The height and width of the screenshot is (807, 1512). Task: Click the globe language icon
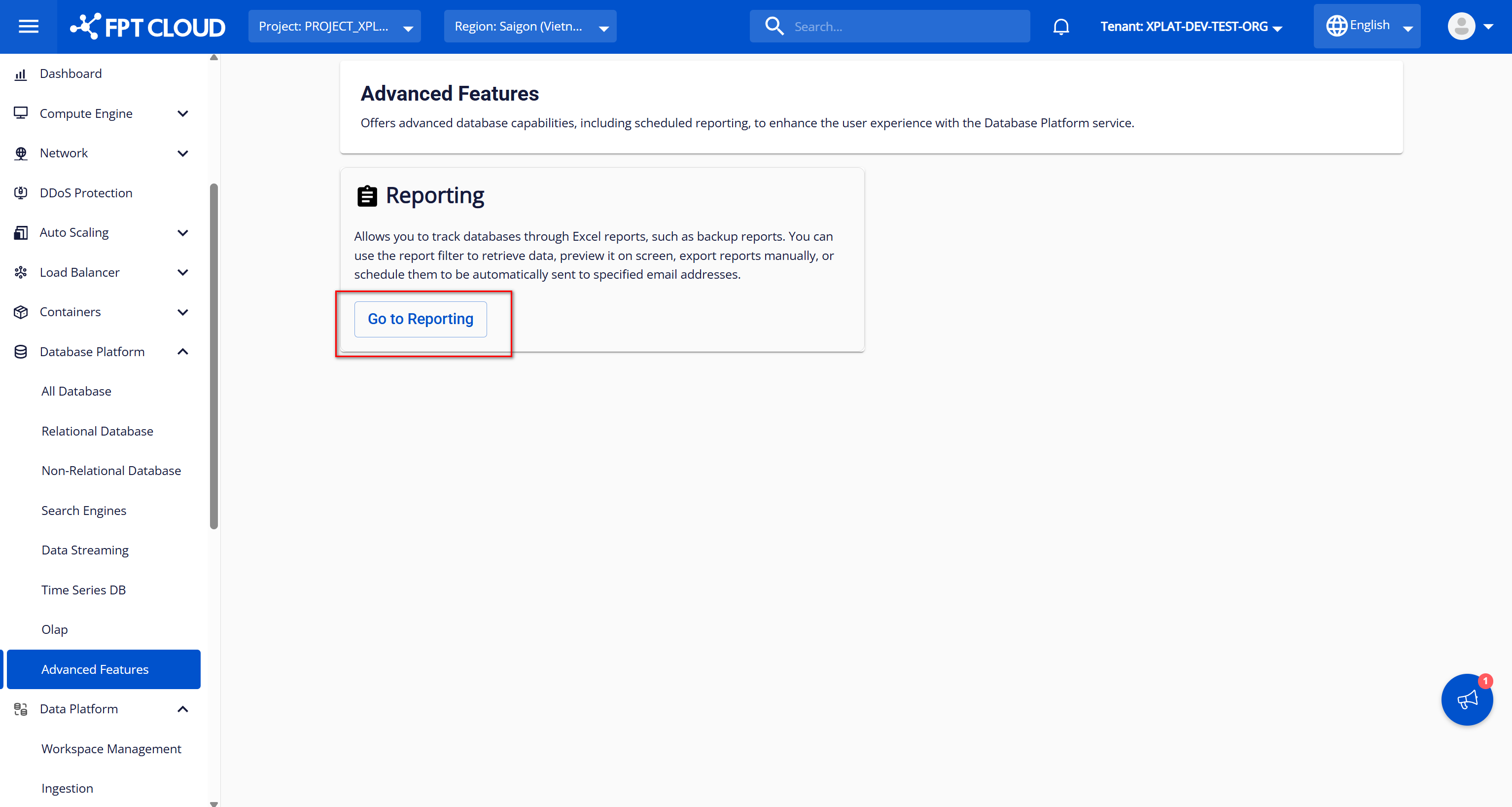[x=1336, y=26]
